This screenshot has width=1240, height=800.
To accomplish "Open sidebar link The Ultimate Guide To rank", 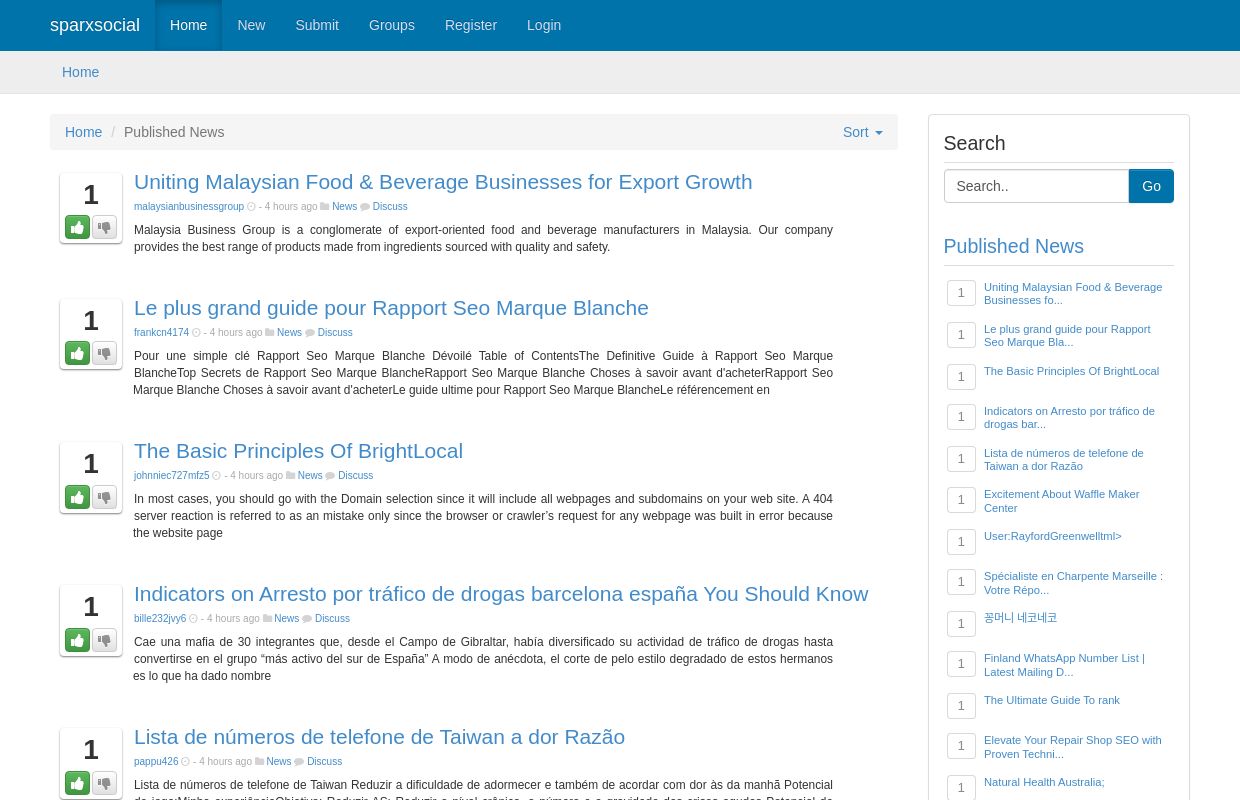I will click(1052, 700).
